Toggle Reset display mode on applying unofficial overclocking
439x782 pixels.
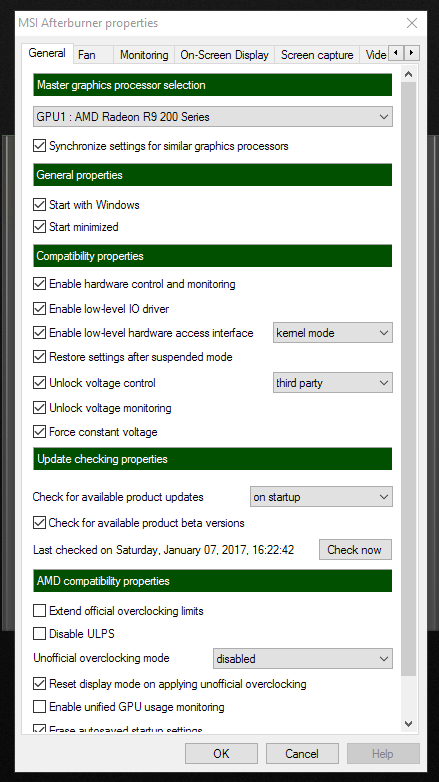[x=39, y=684]
